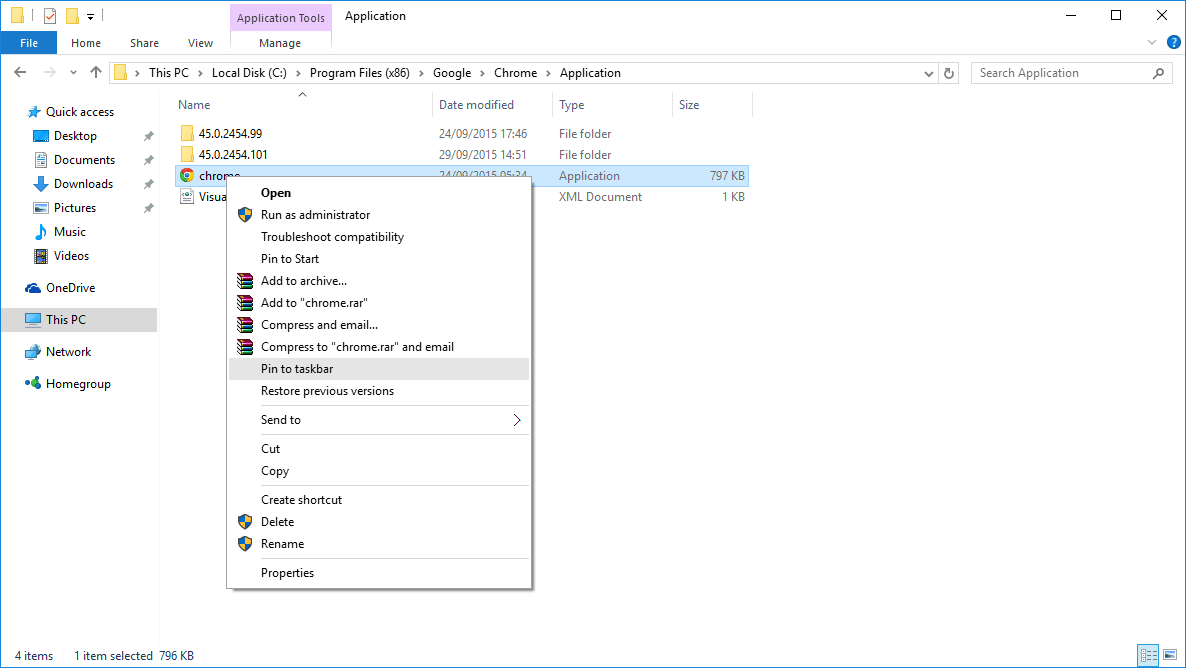Choose Open in the context menu
1186x668 pixels.
(379, 193)
